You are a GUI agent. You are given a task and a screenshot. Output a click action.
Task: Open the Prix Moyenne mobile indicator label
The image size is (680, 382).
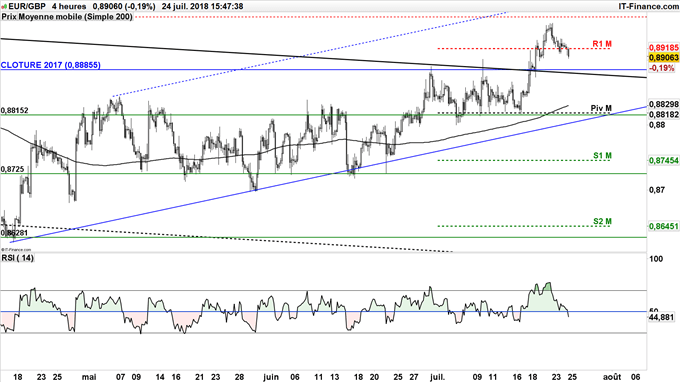(67, 16)
